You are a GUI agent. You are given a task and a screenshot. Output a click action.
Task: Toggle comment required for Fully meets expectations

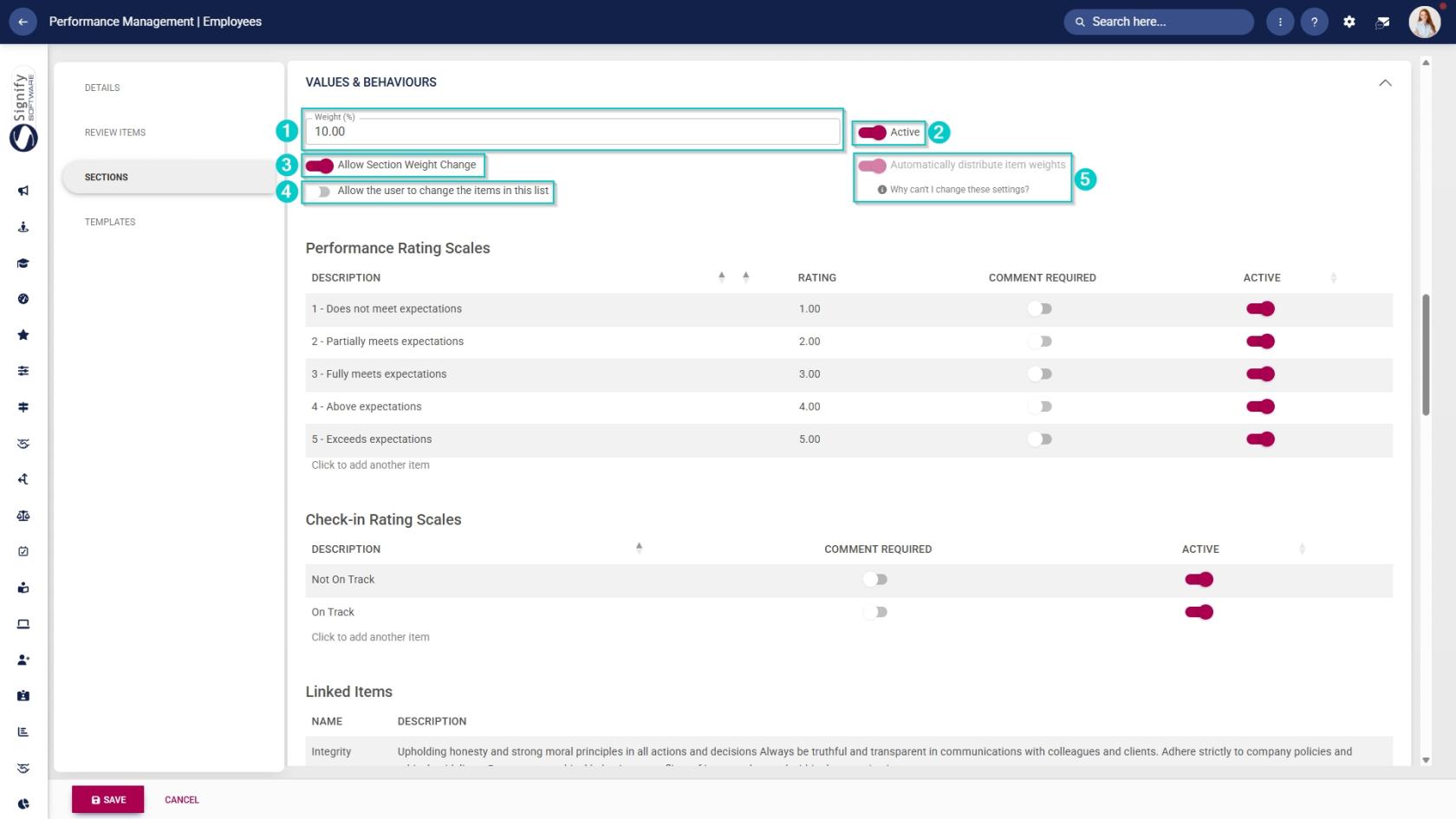1040,374
